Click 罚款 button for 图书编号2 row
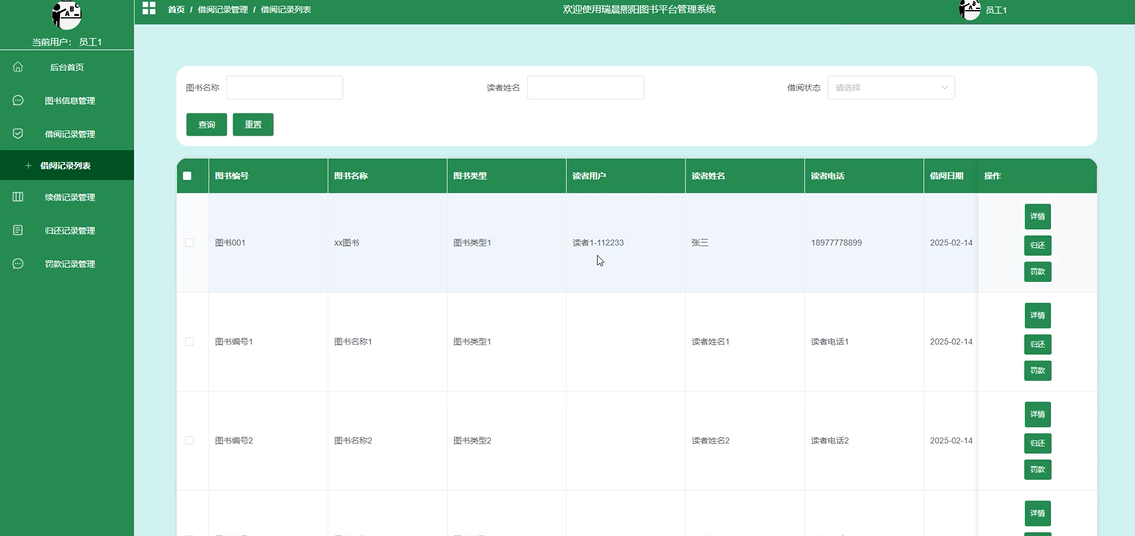The image size is (1135, 536). pos(1037,470)
